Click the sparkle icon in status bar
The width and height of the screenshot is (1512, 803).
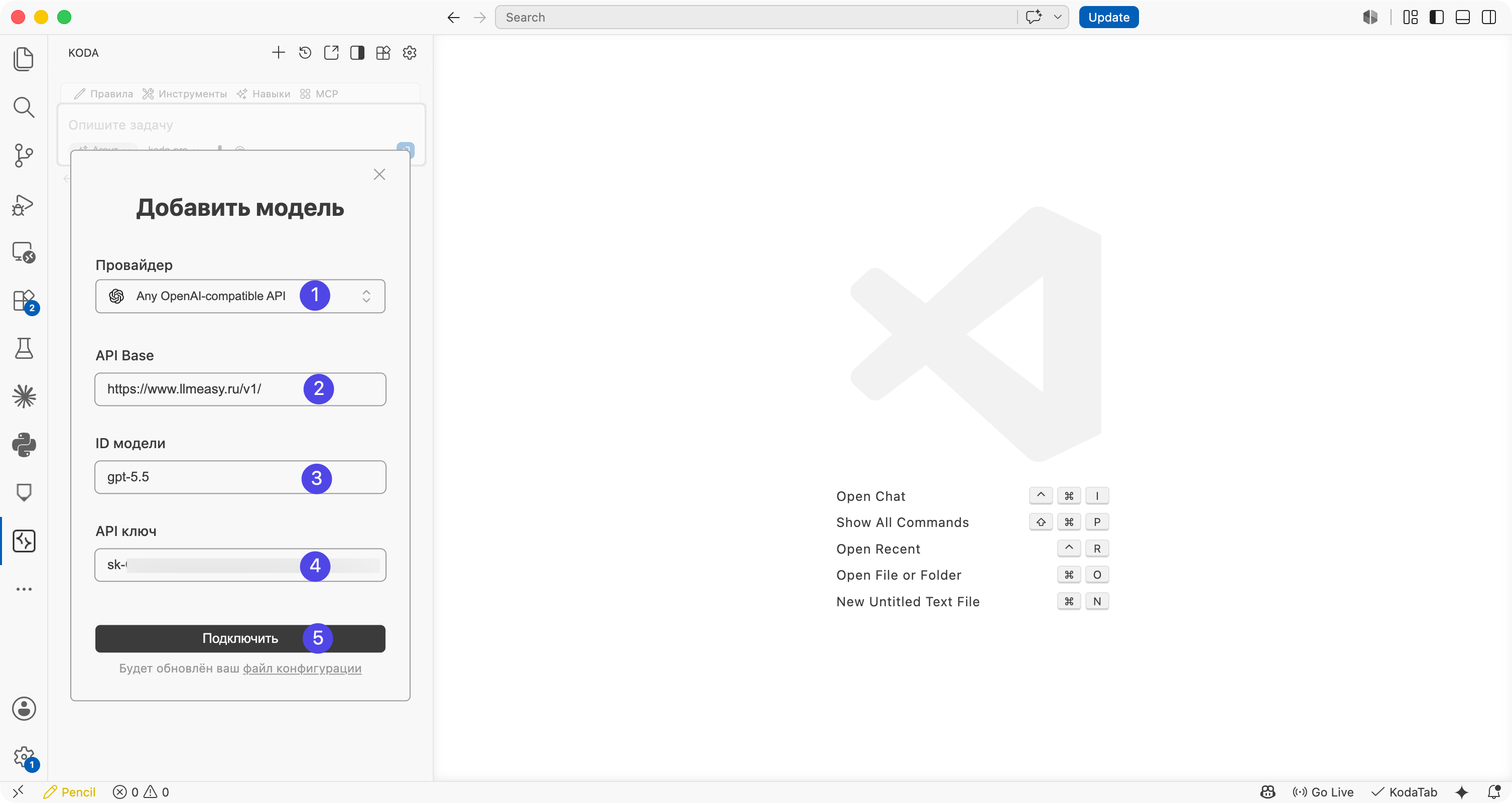click(x=1462, y=792)
